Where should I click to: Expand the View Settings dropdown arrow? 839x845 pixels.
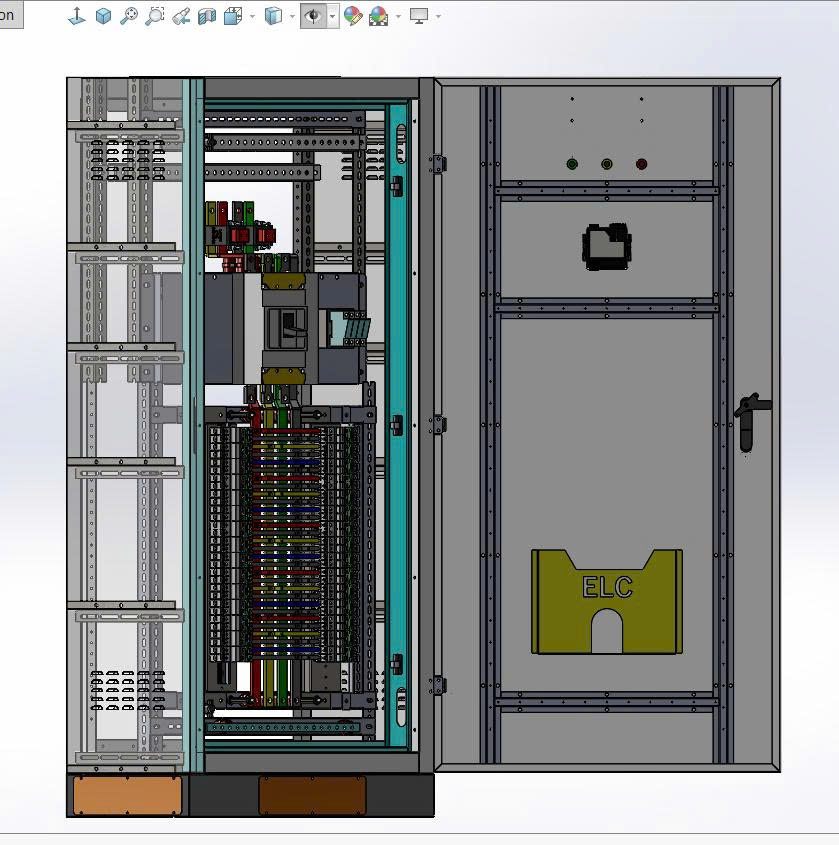[436, 14]
